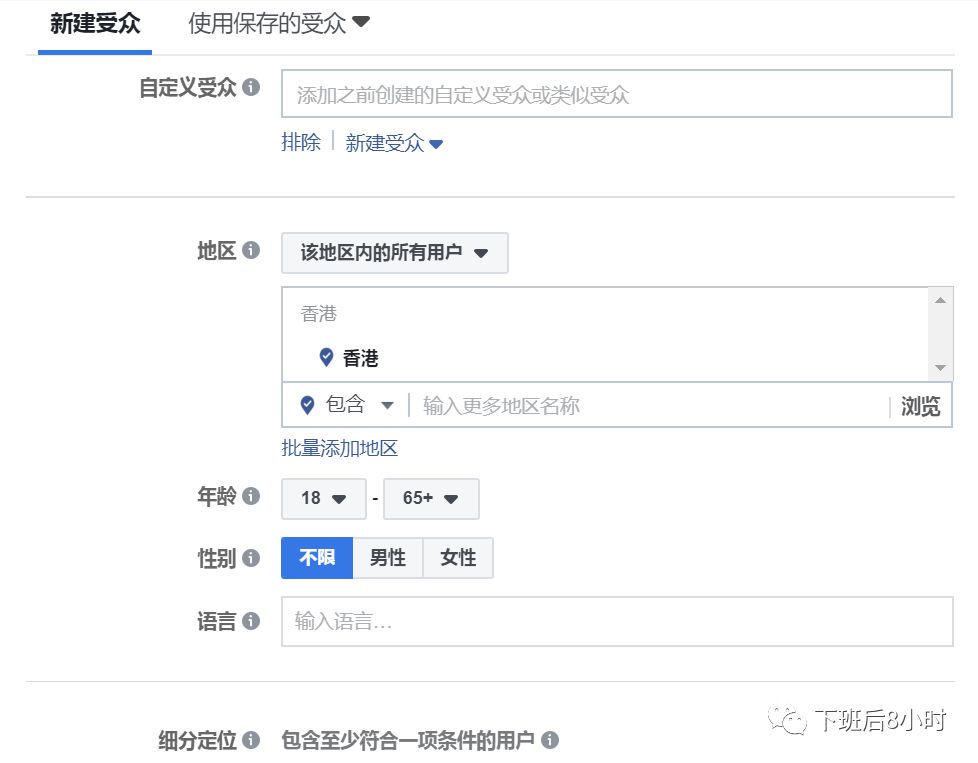Screen dimensions: 978x763
Task: Open the maximum age dropdown showing 65+
Action: 431,498
